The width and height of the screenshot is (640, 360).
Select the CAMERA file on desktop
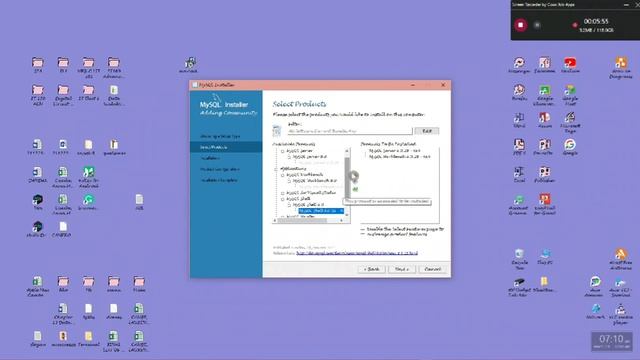[62, 229]
